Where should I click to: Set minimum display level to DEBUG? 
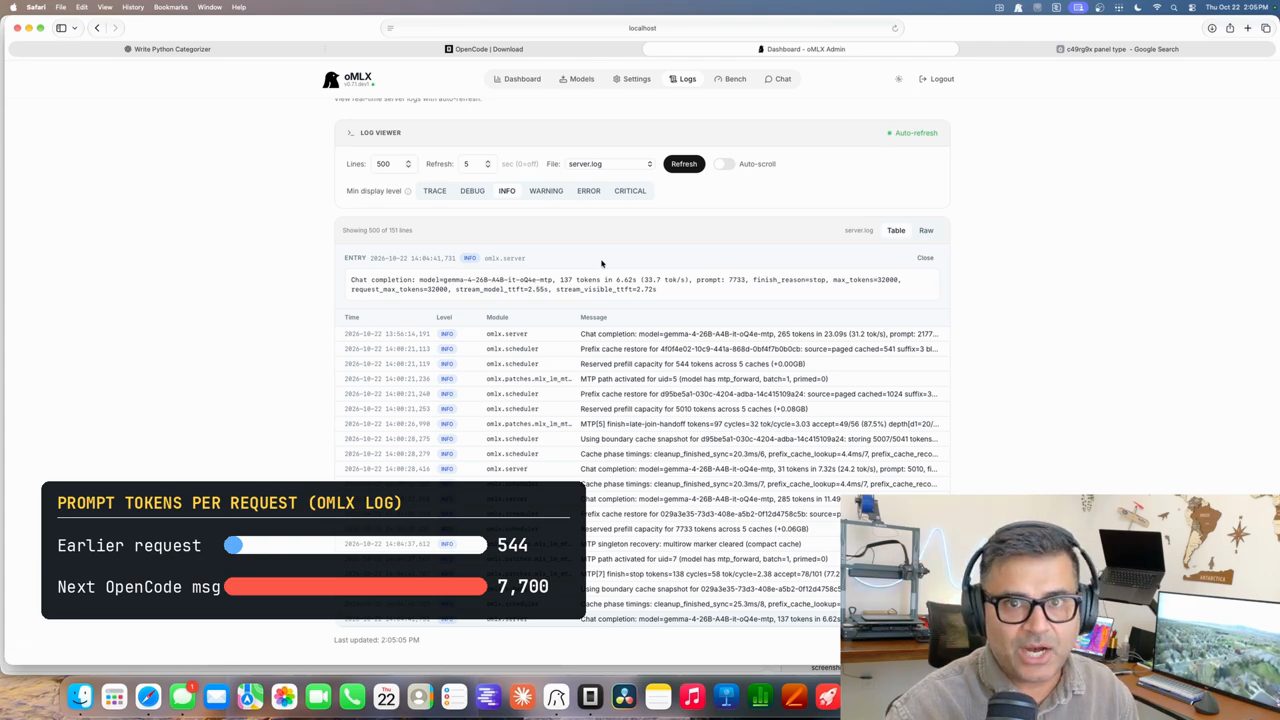click(472, 191)
